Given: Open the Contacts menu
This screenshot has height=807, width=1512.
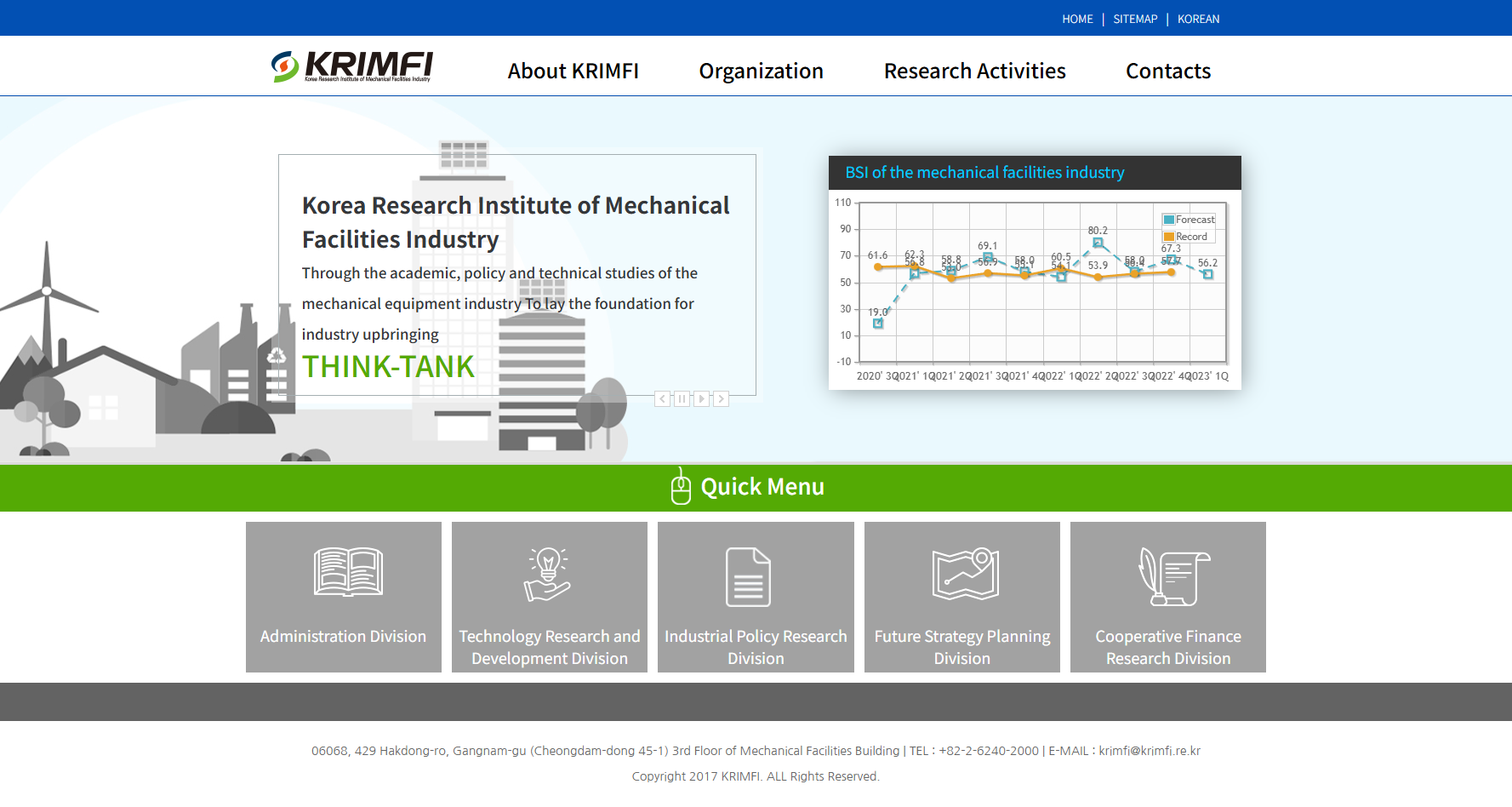Looking at the screenshot, I should click(1167, 71).
